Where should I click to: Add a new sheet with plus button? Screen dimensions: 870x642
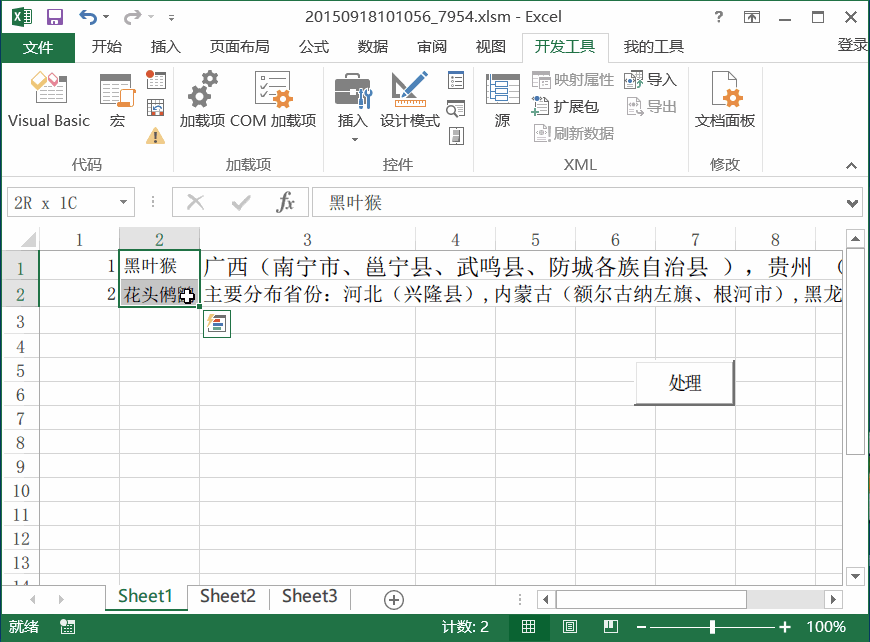[394, 599]
